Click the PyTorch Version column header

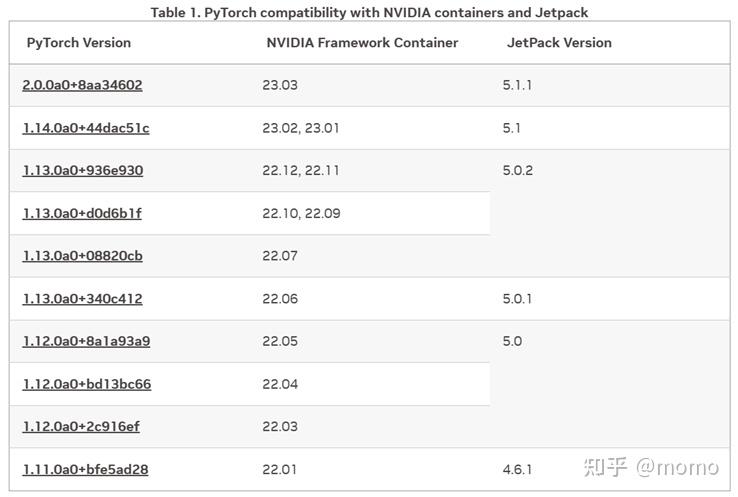pyautogui.click(x=79, y=42)
